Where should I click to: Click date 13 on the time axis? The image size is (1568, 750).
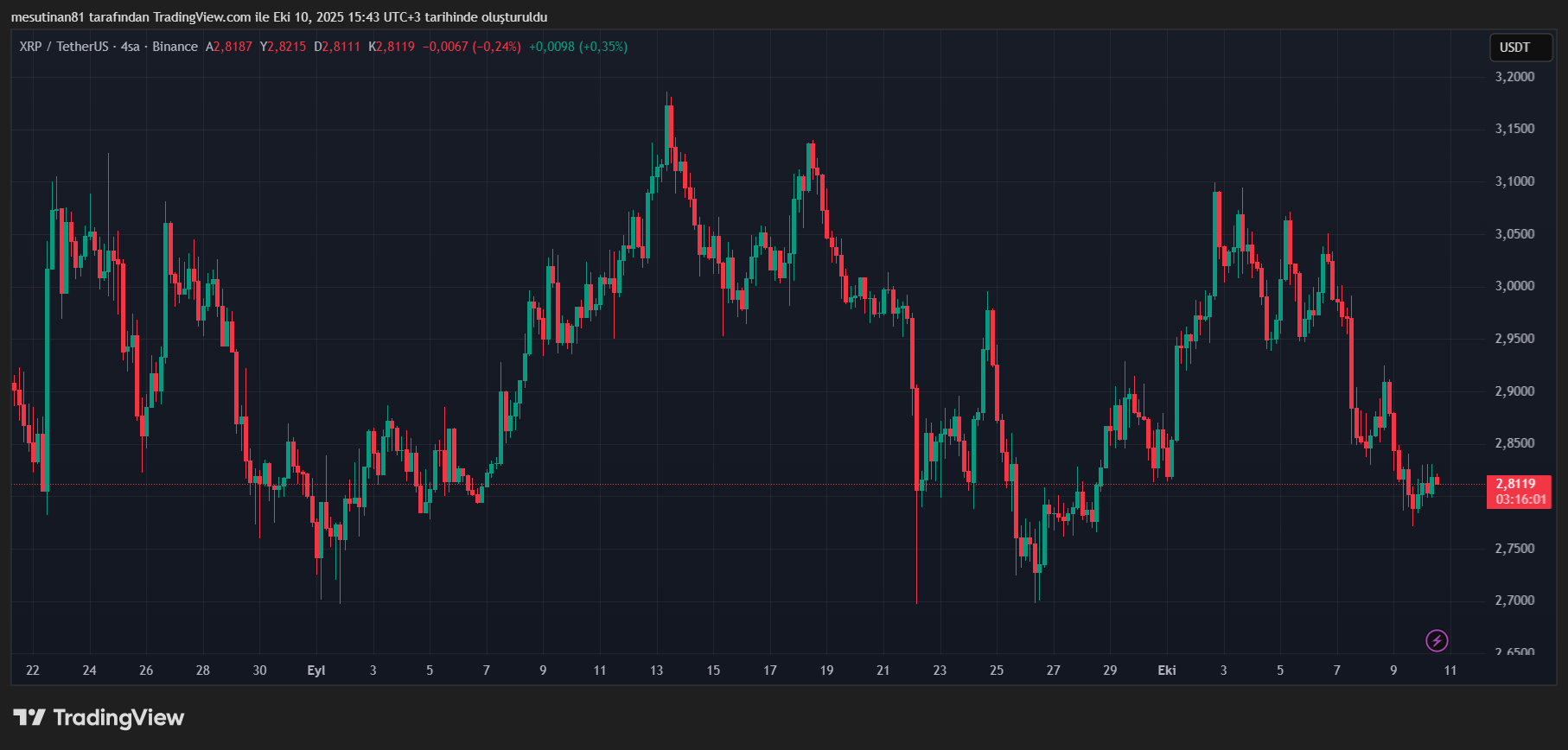pyautogui.click(x=656, y=671)
